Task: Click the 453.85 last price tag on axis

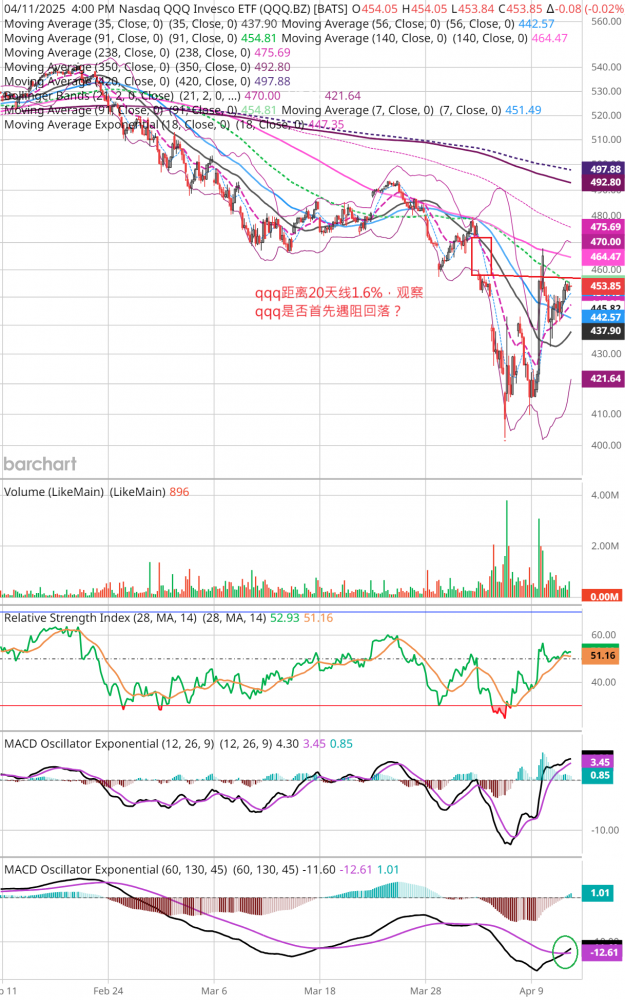Action: [605, 286]
